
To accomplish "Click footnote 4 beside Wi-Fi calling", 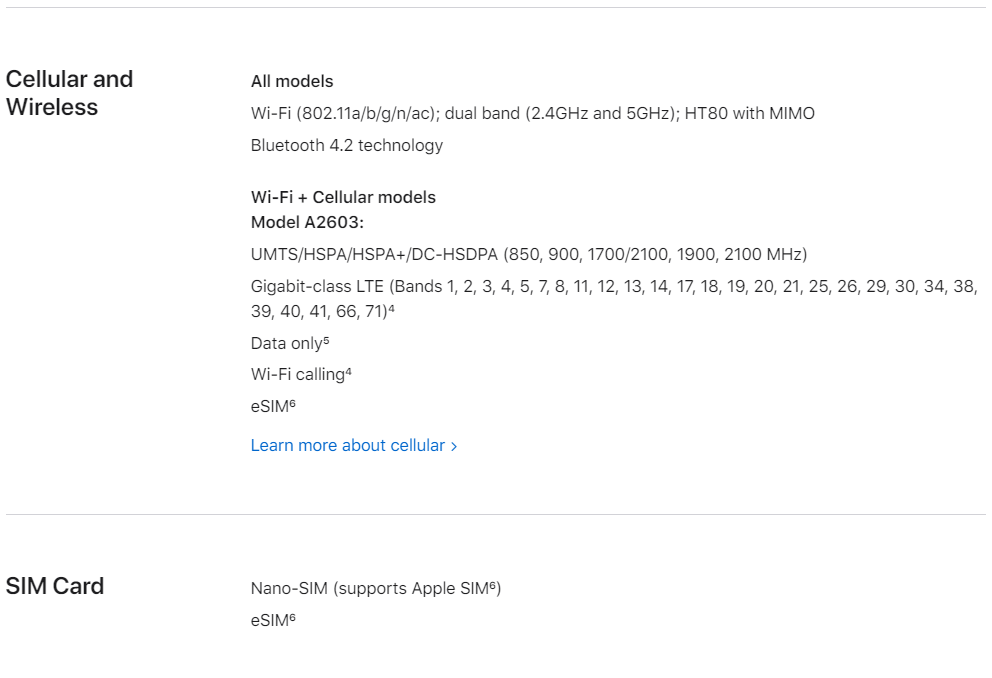I will (349, 372).
